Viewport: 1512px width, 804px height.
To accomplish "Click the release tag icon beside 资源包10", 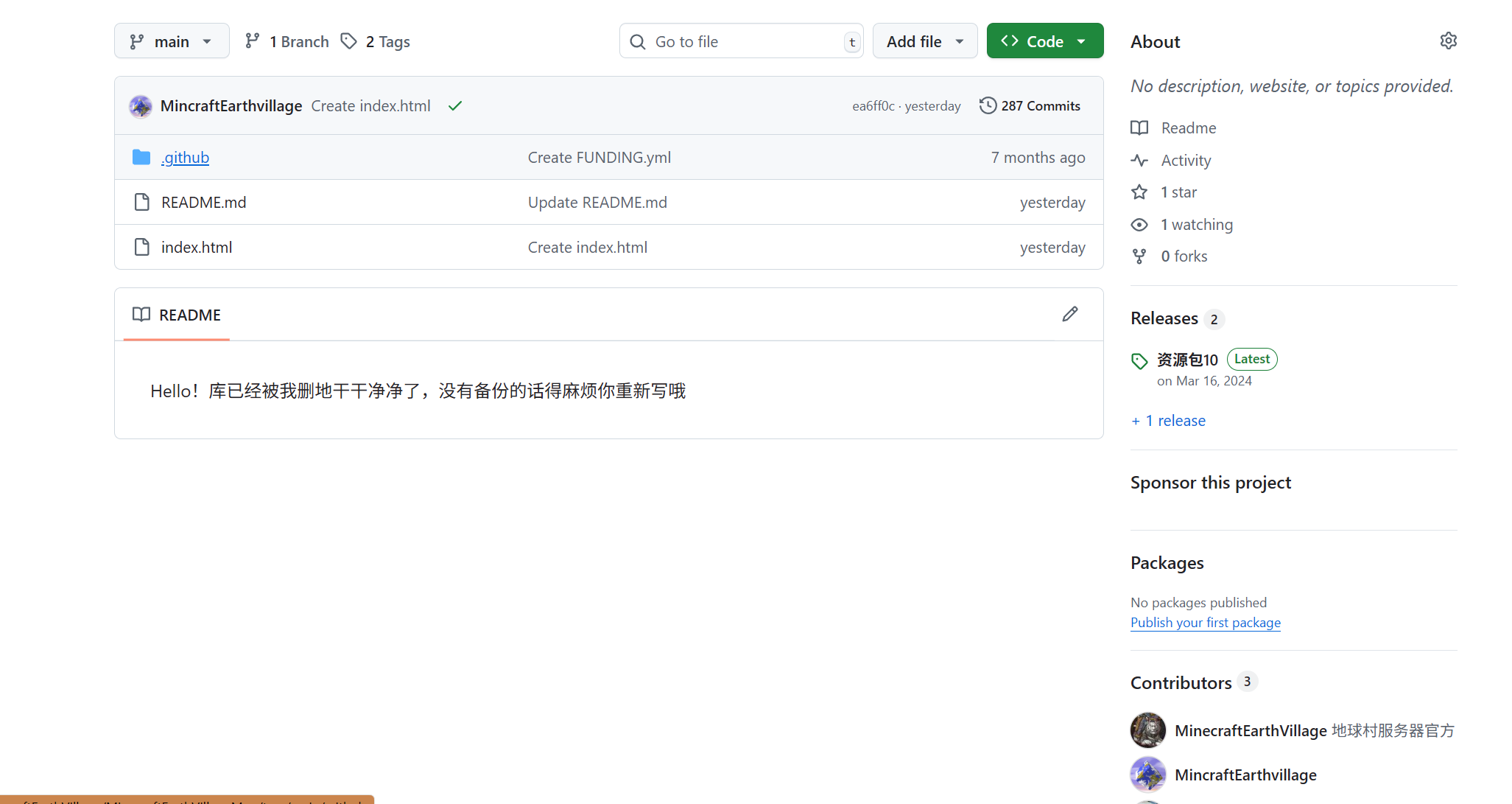I will tap(1139, 360).
